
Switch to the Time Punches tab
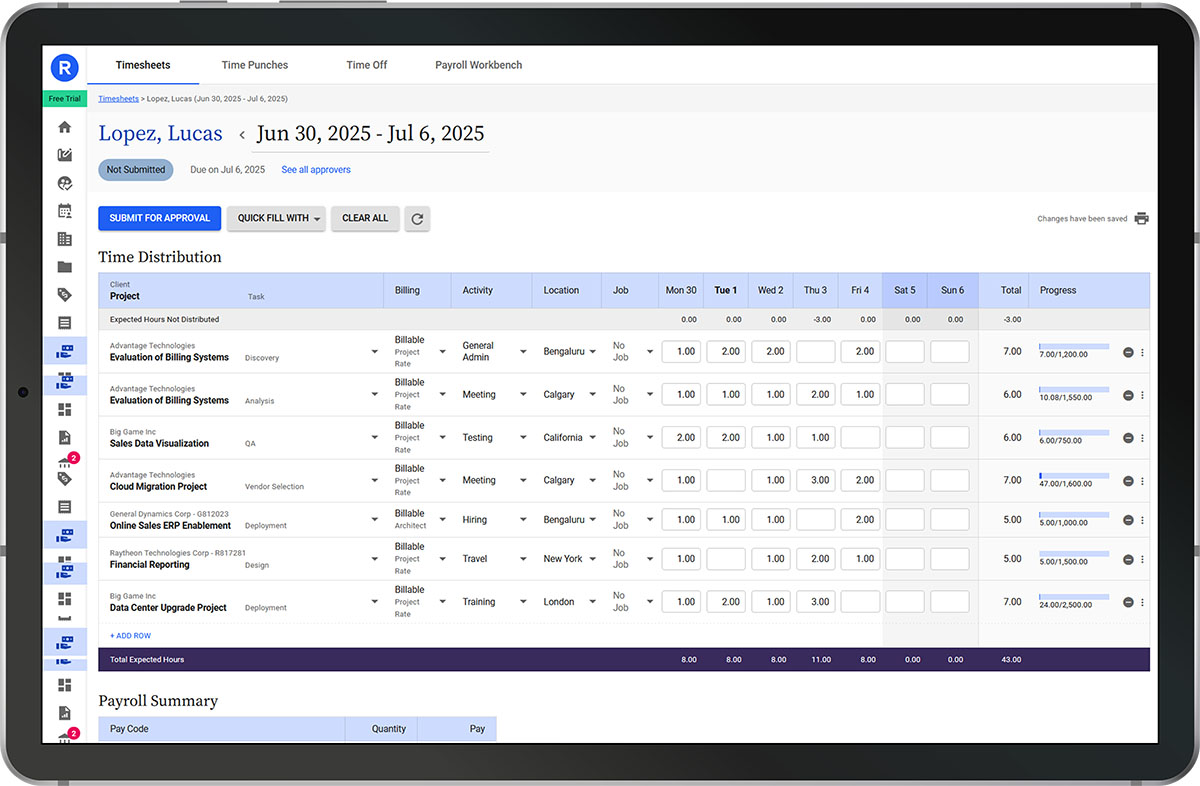[254, 64]
